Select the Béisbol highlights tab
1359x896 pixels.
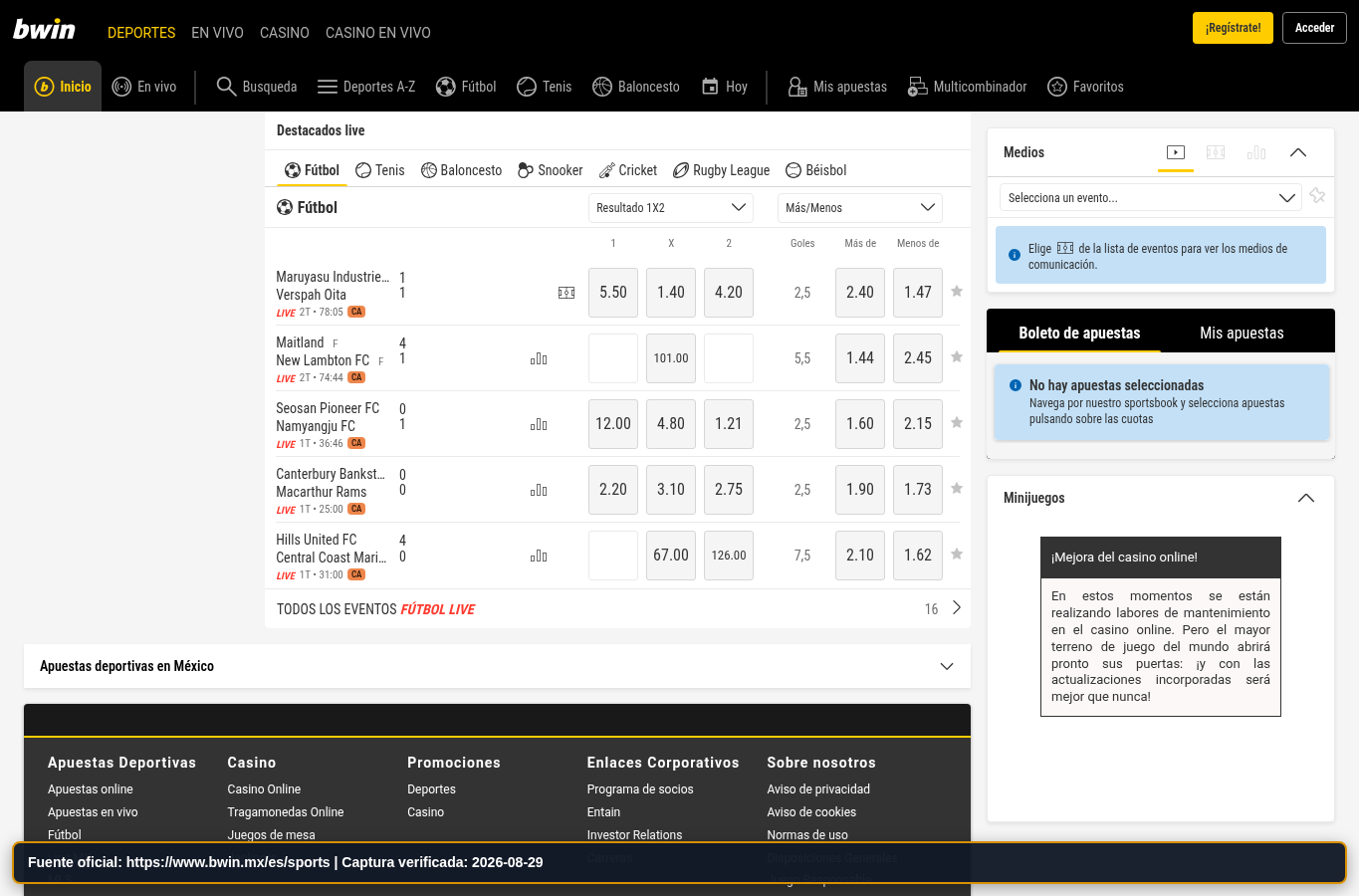[x=816, y=170]
